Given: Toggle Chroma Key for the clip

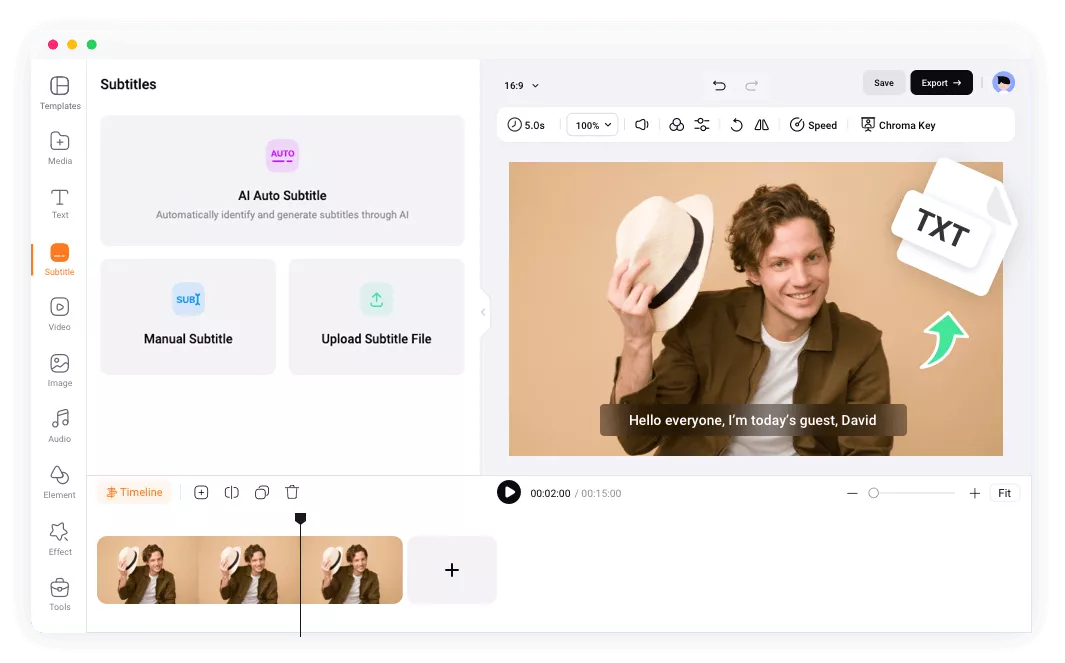Looking at the screenshot, I should [898, 125].
